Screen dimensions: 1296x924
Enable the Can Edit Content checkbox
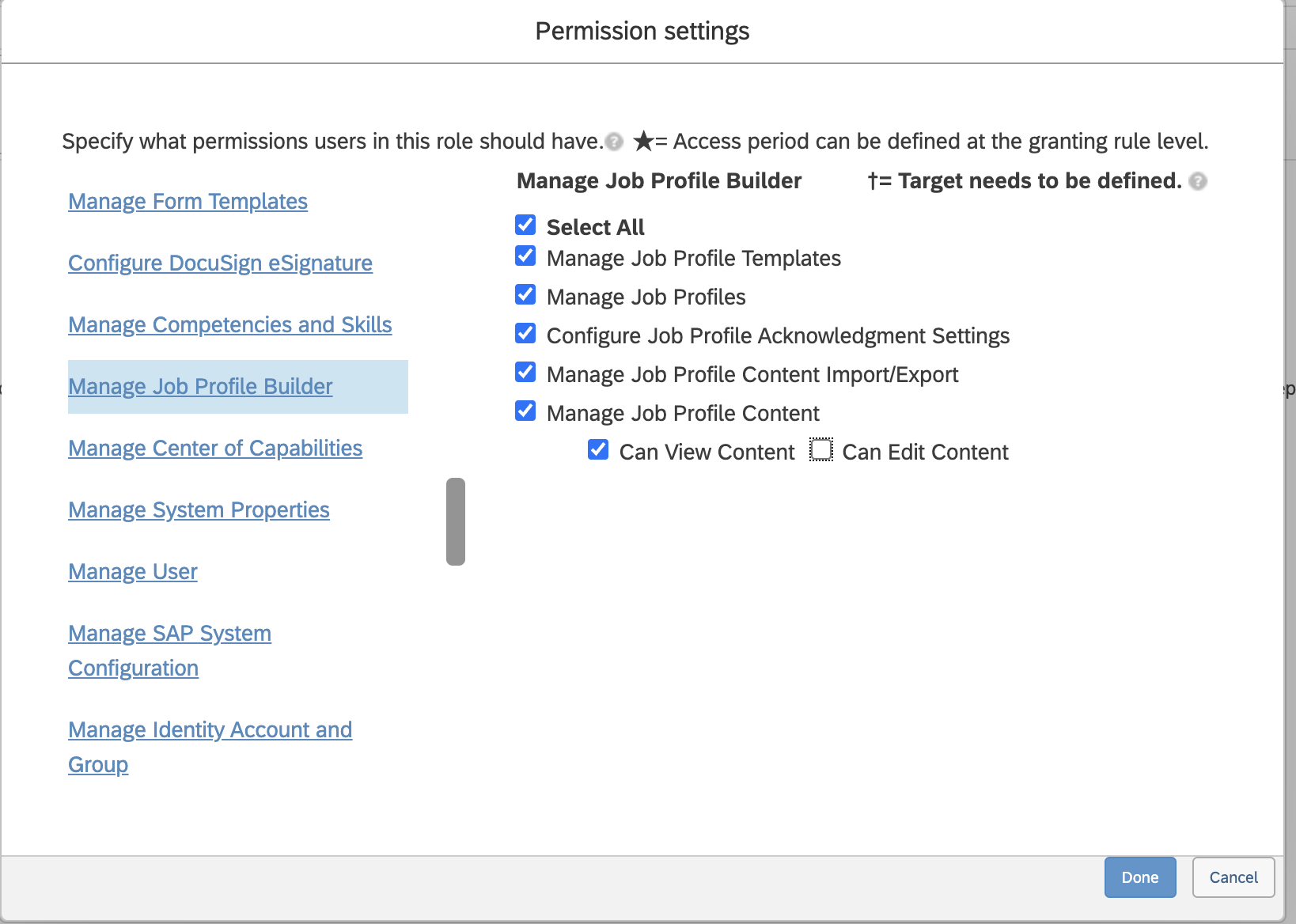(821, 451)
